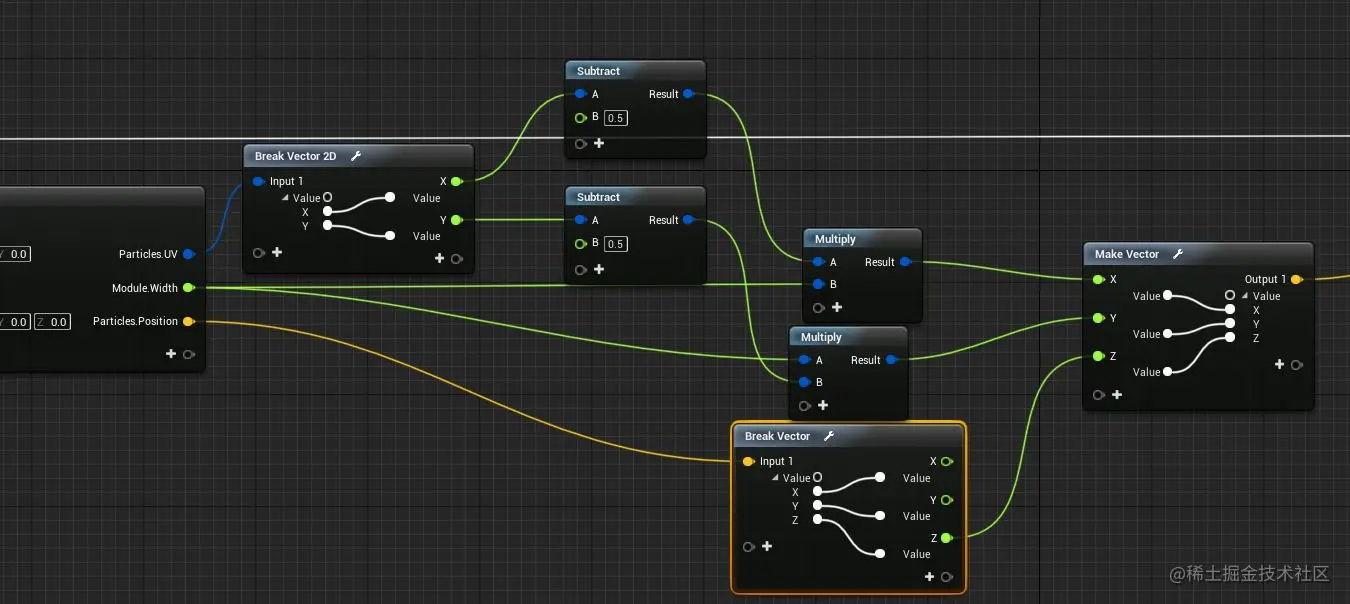Click the X output pin on Break Vector 2D

[456, 181]
